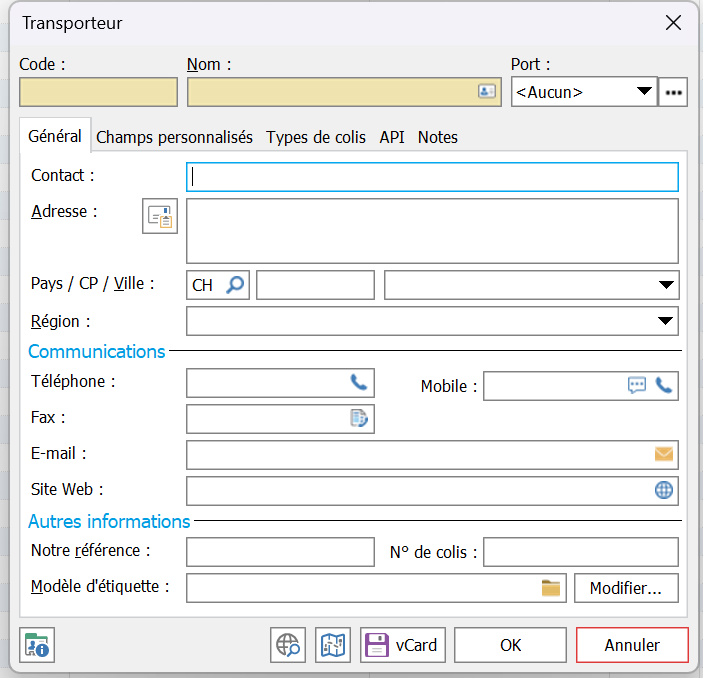This screenshot has height=678, width=703.
Task: Click the SMS bubble icon in Mobile field
Action: pos(637,385)
